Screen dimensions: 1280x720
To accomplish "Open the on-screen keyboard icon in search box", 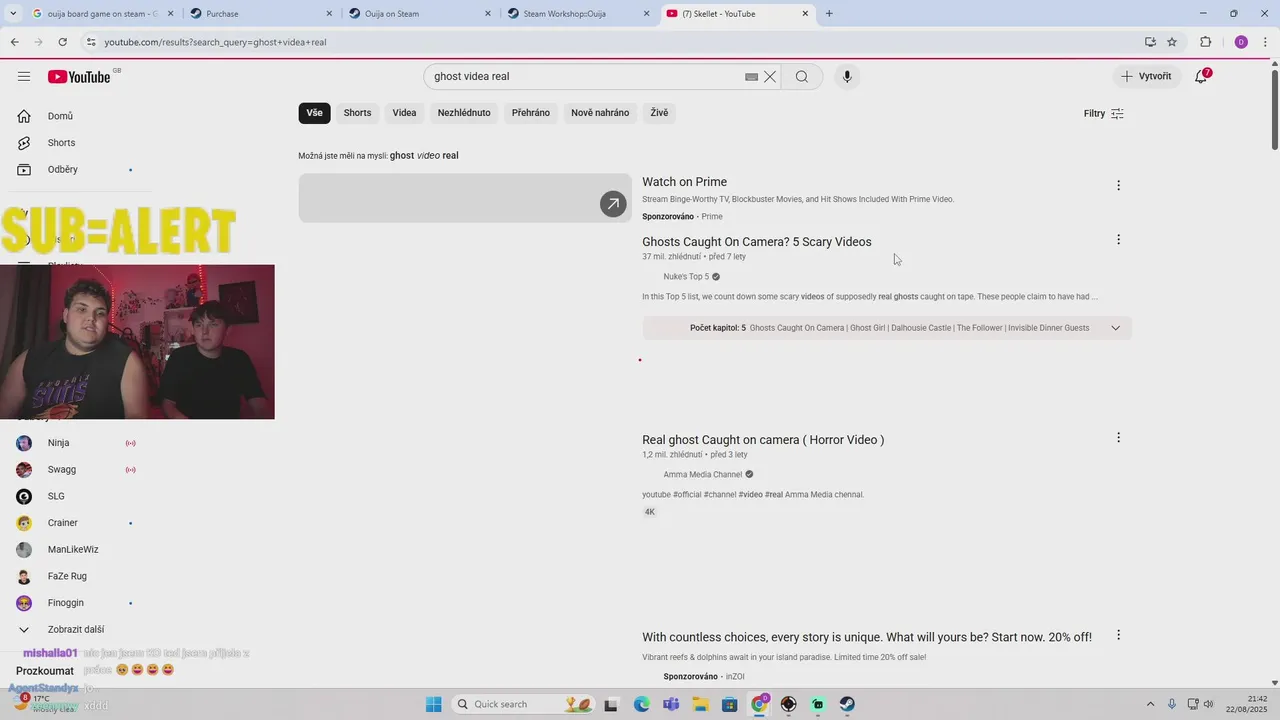I will [x=751, y=77].
